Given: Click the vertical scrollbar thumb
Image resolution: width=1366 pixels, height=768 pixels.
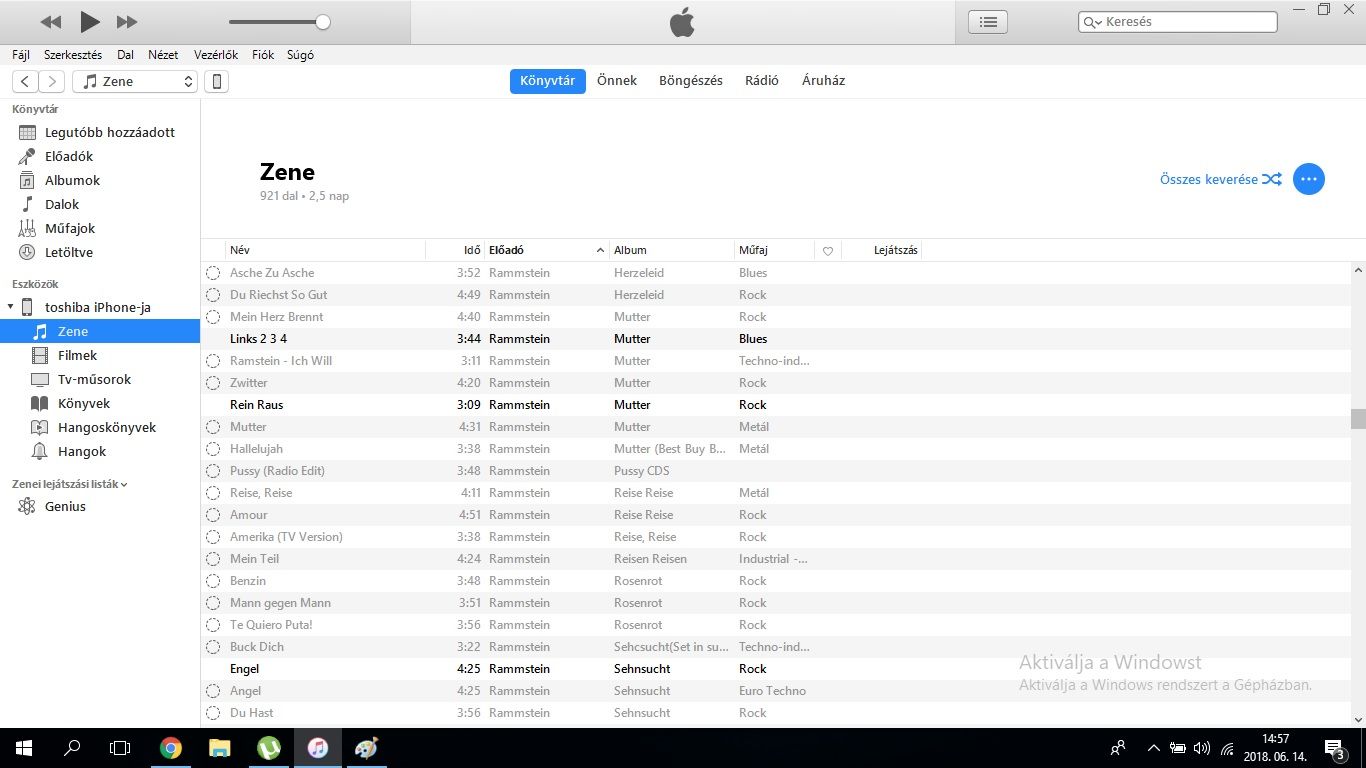Looking at the screenshot, I should pos(1357,418).
